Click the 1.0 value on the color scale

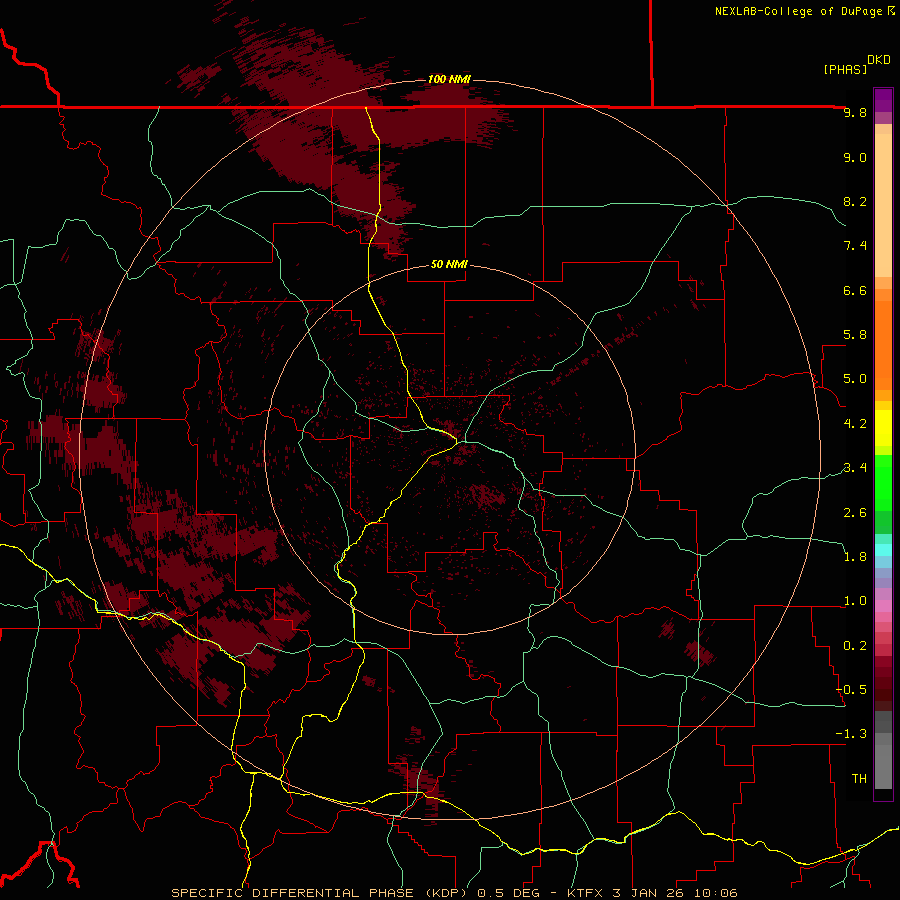click(855, 602)
